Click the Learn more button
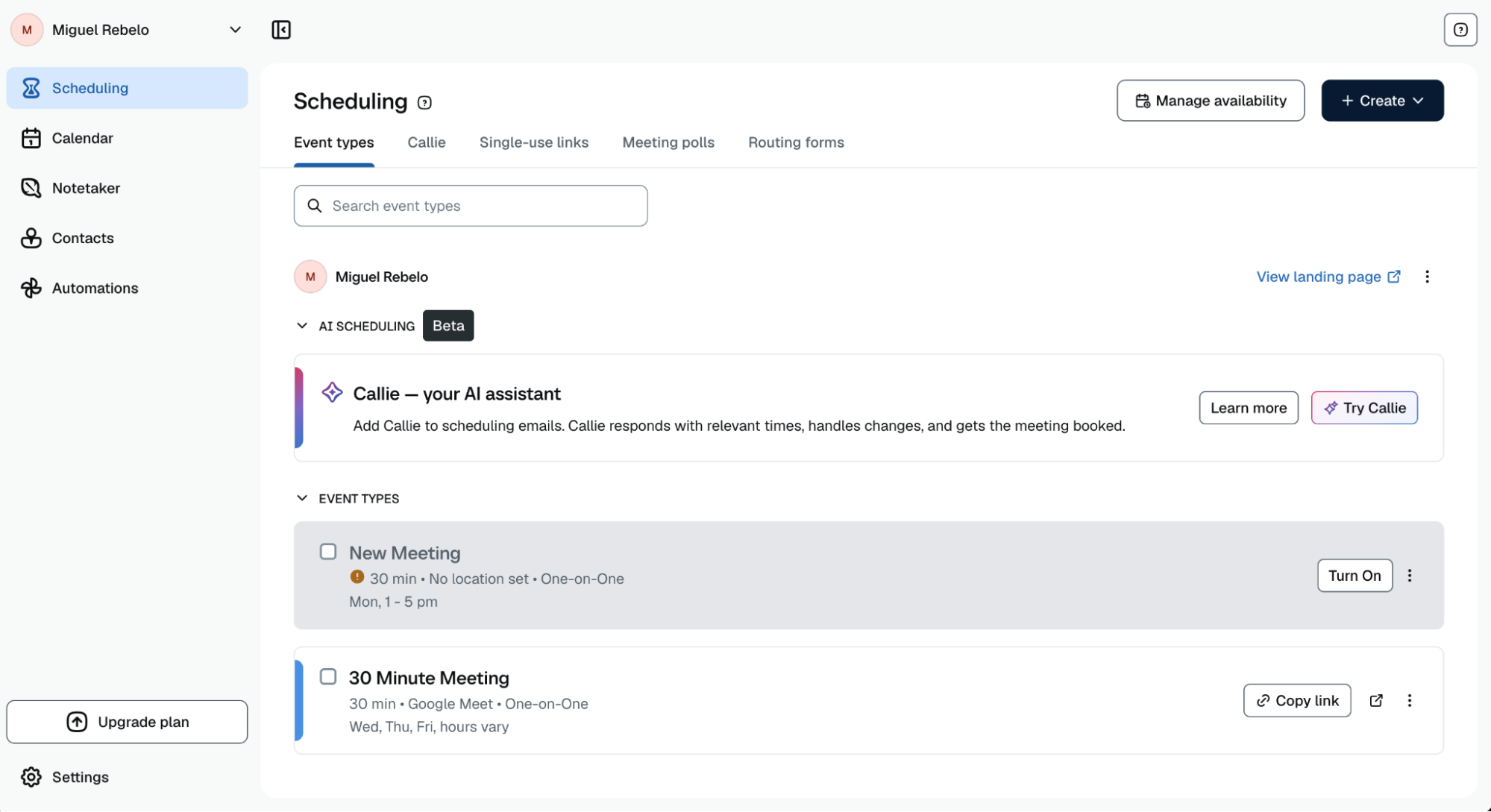 [x=1248, y=408]
